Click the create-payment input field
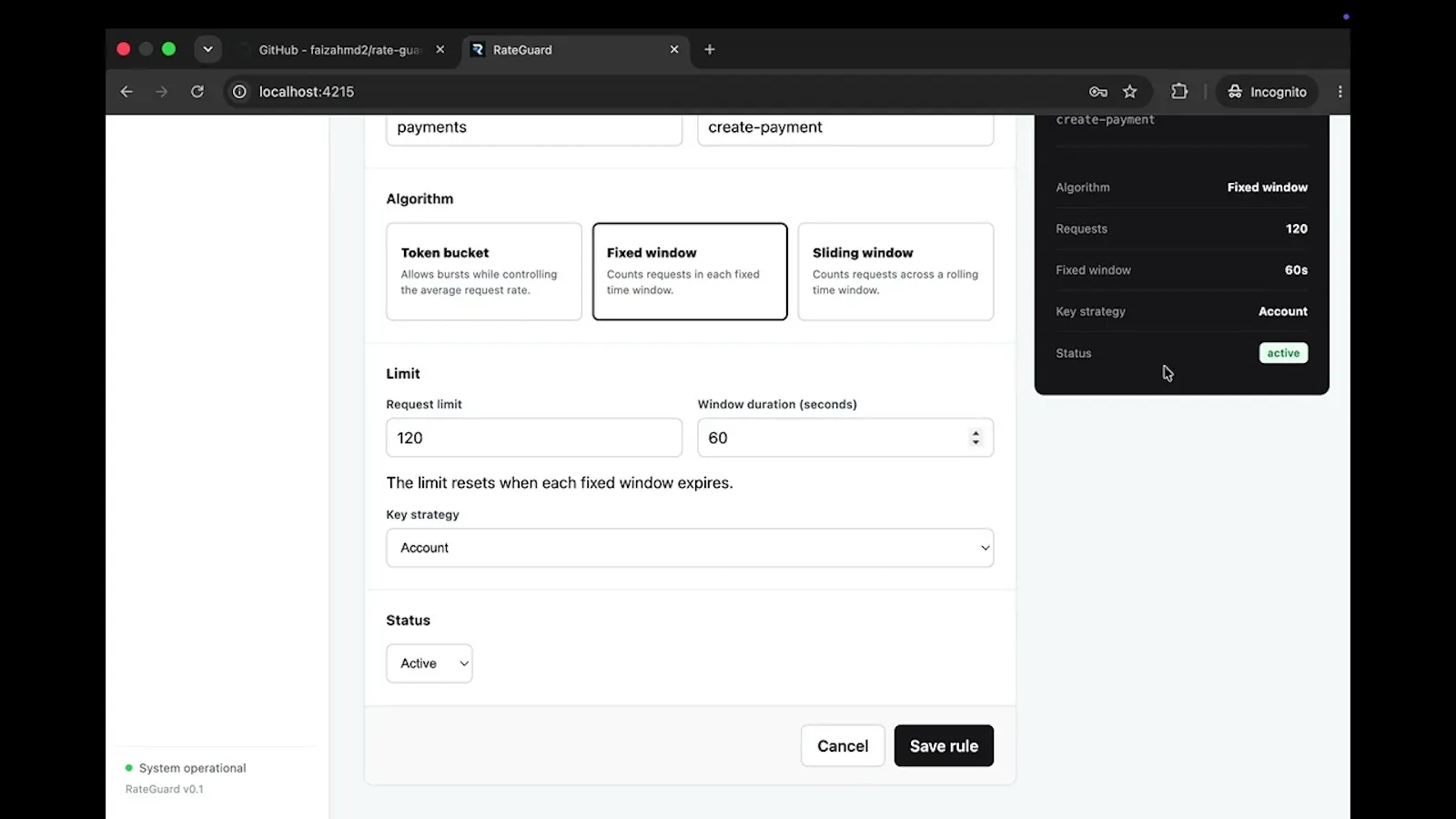 tap(845, 129)
